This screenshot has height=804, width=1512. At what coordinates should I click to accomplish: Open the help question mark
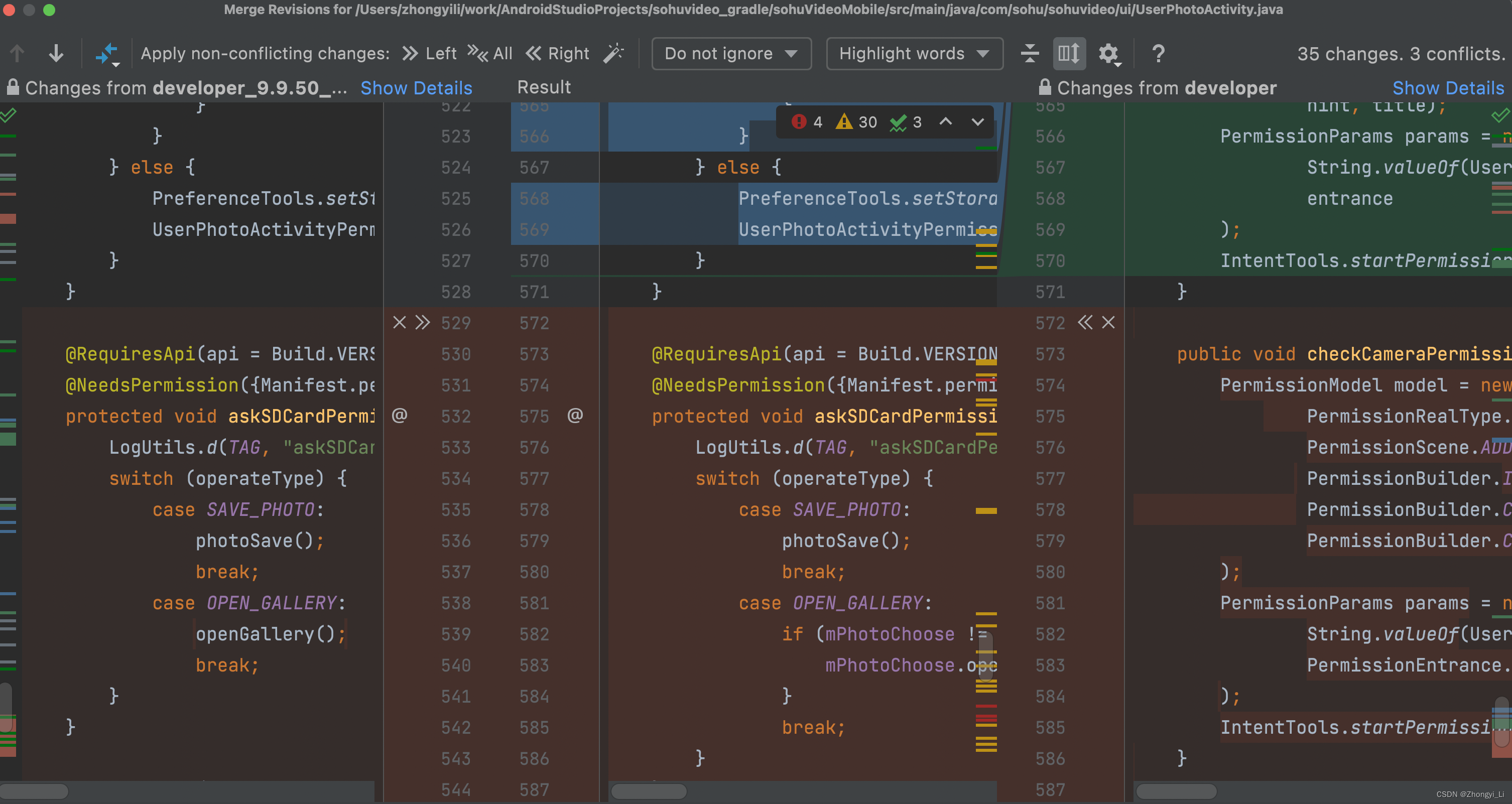coord(1158,53)
